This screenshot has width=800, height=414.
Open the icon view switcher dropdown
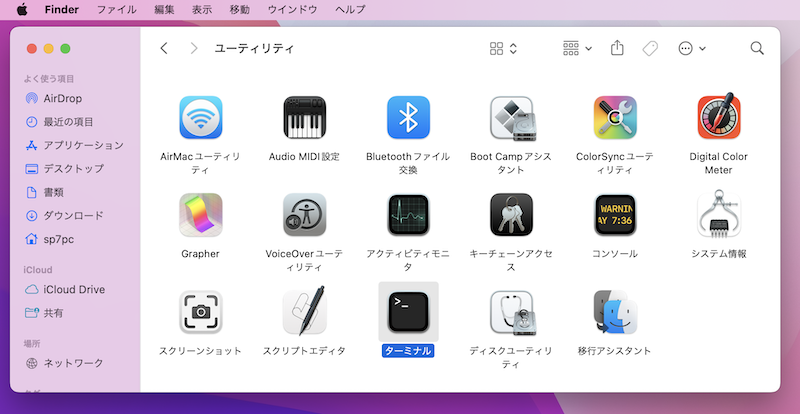pyautogui.click(x=503, y=48)
